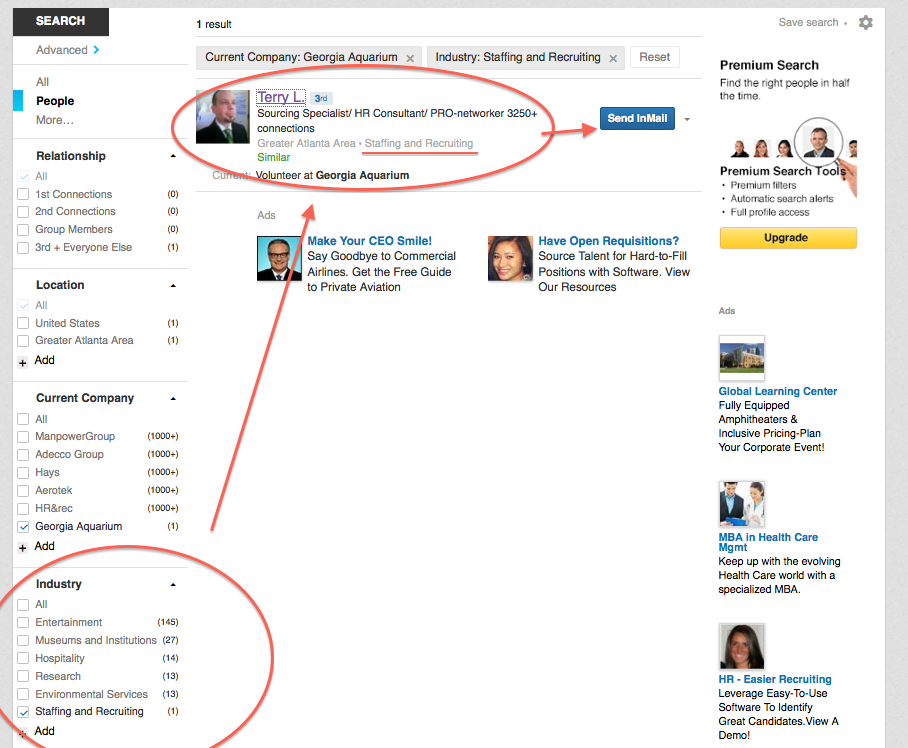
Task: Open the Have Open Requisitions? ad link
Action: 608,241
